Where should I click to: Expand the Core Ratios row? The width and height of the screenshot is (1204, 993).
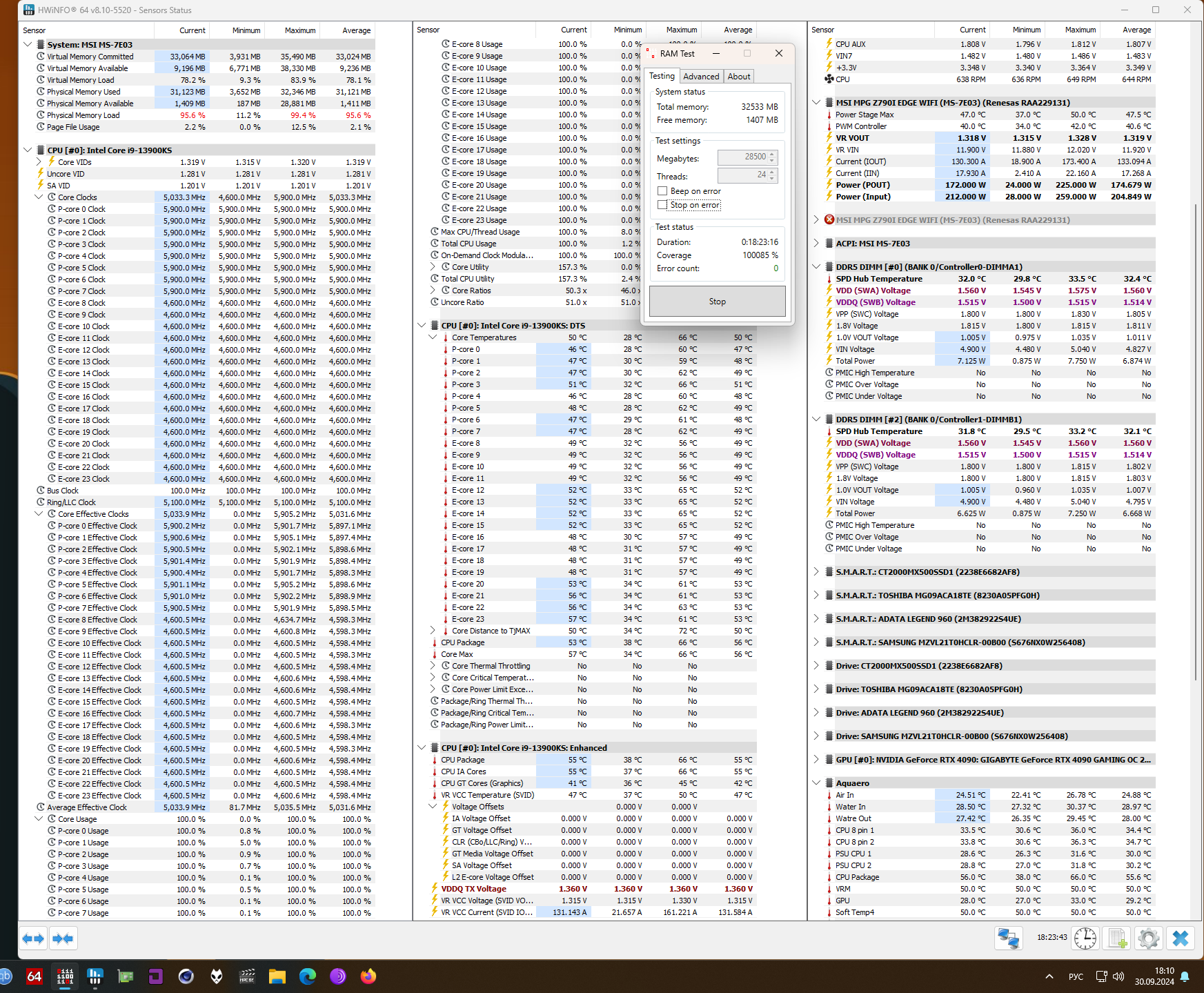coord(433,291)
